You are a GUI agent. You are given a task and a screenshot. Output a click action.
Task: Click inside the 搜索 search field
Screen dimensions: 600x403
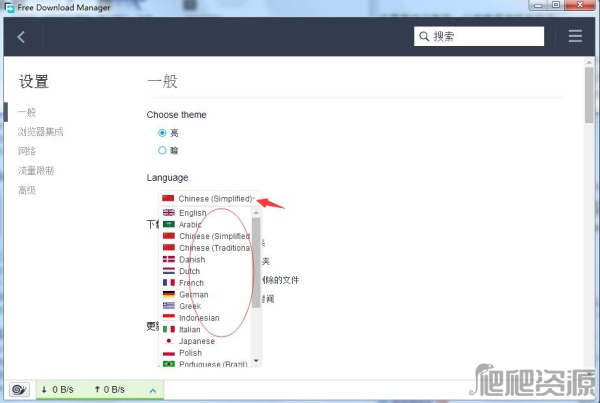pyautogui.click(x=479, y=36)
